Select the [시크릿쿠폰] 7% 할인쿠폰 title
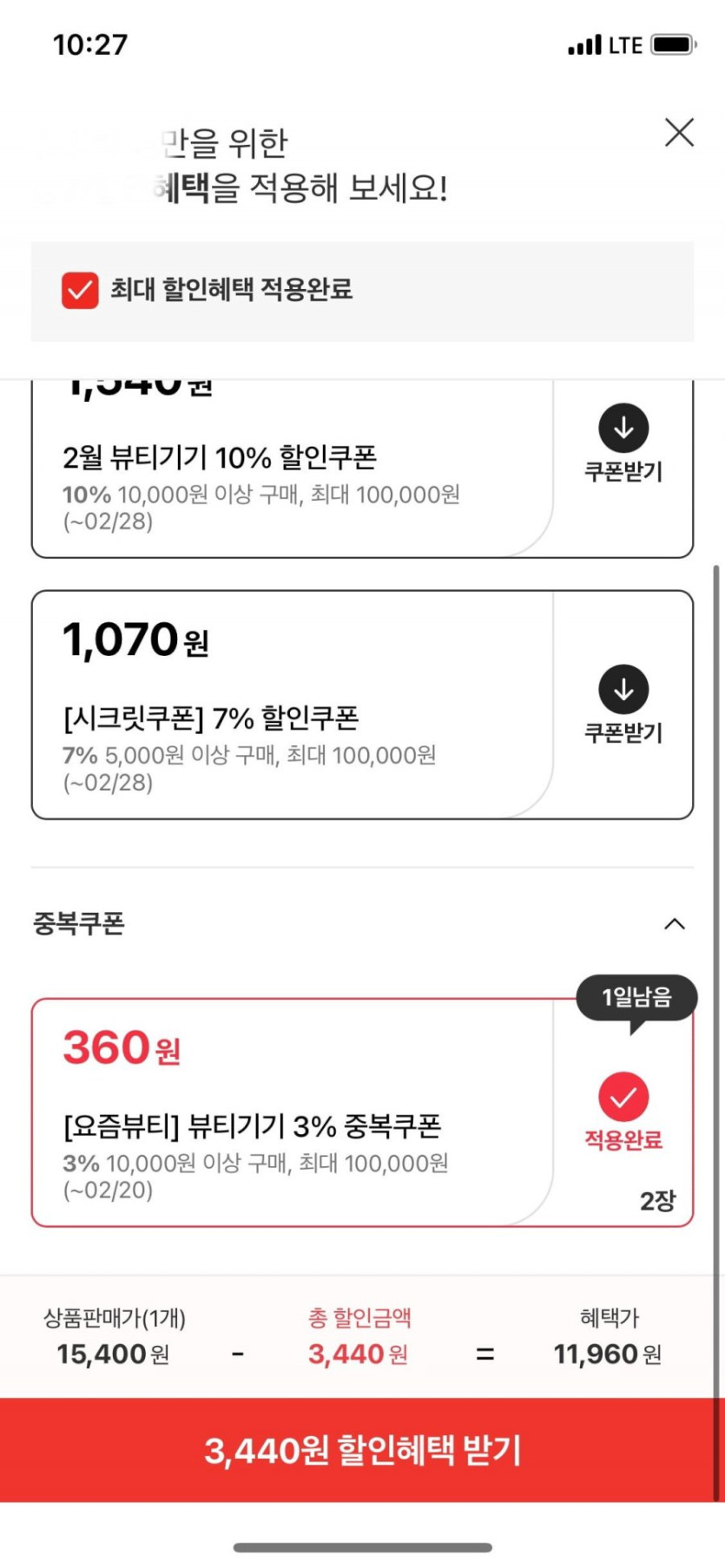Image resolution: width=725 pixels, height=1568 pixels. point(211,718)
